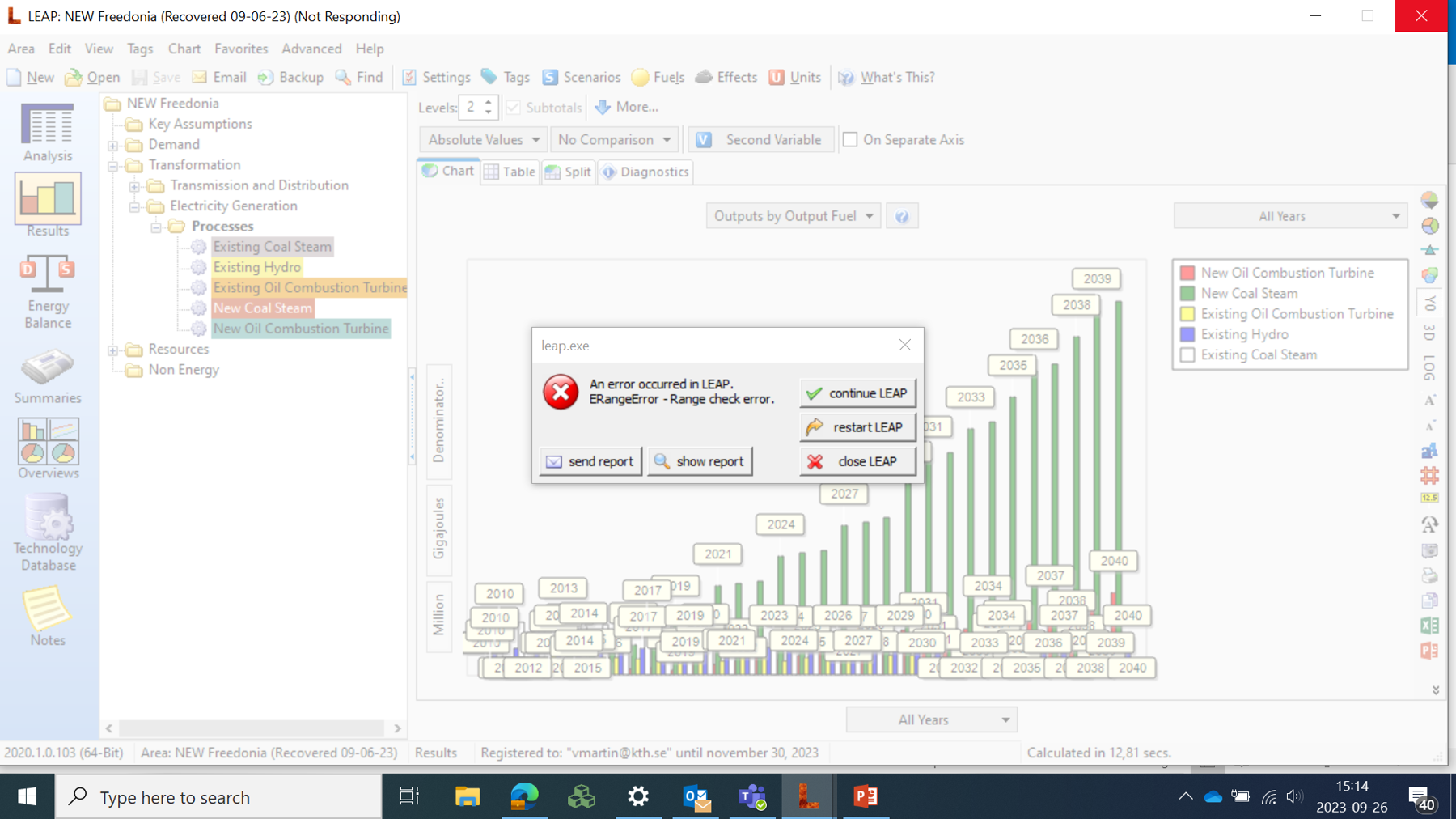Click the New area toolbar button
Screen dimensions: 1456x819
(x=31, y=77)
